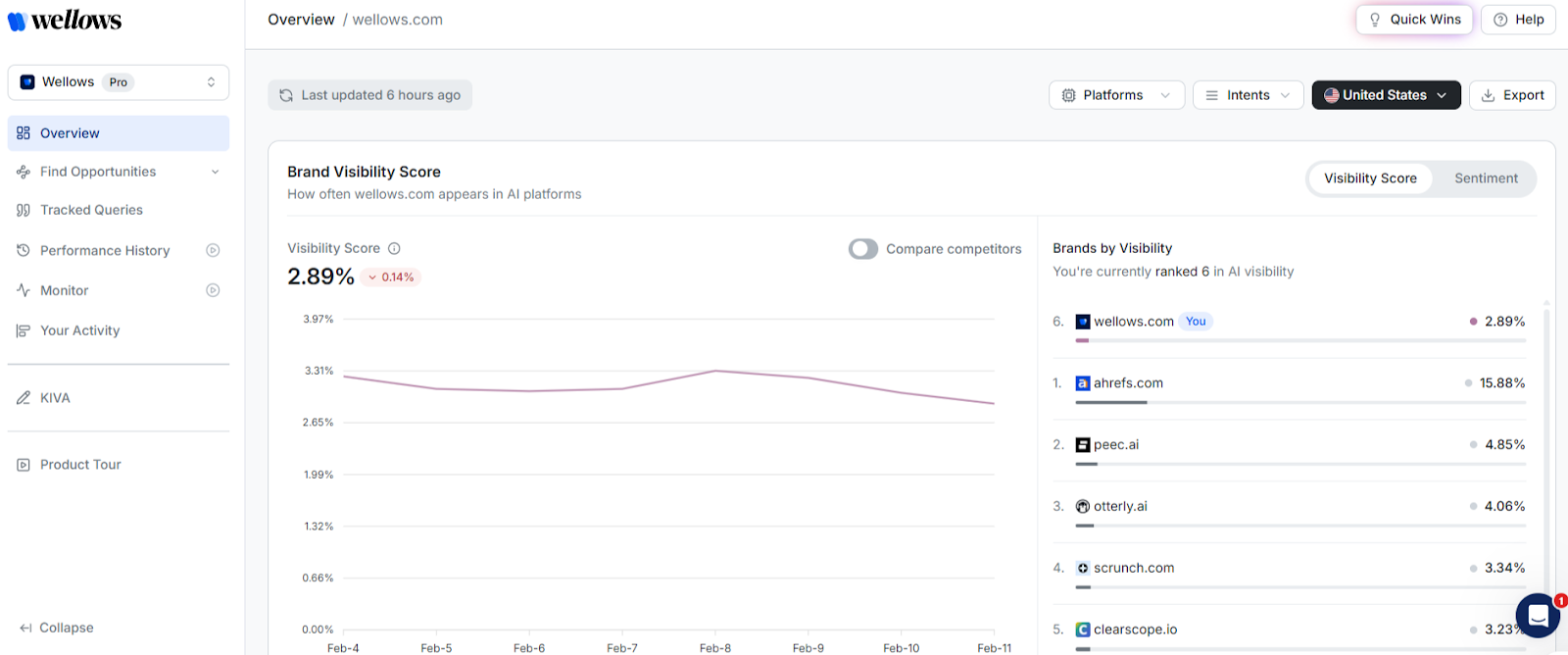Open the chat support bubble
Viewport: 1568px width, 655px height.
pos(1537,616)
